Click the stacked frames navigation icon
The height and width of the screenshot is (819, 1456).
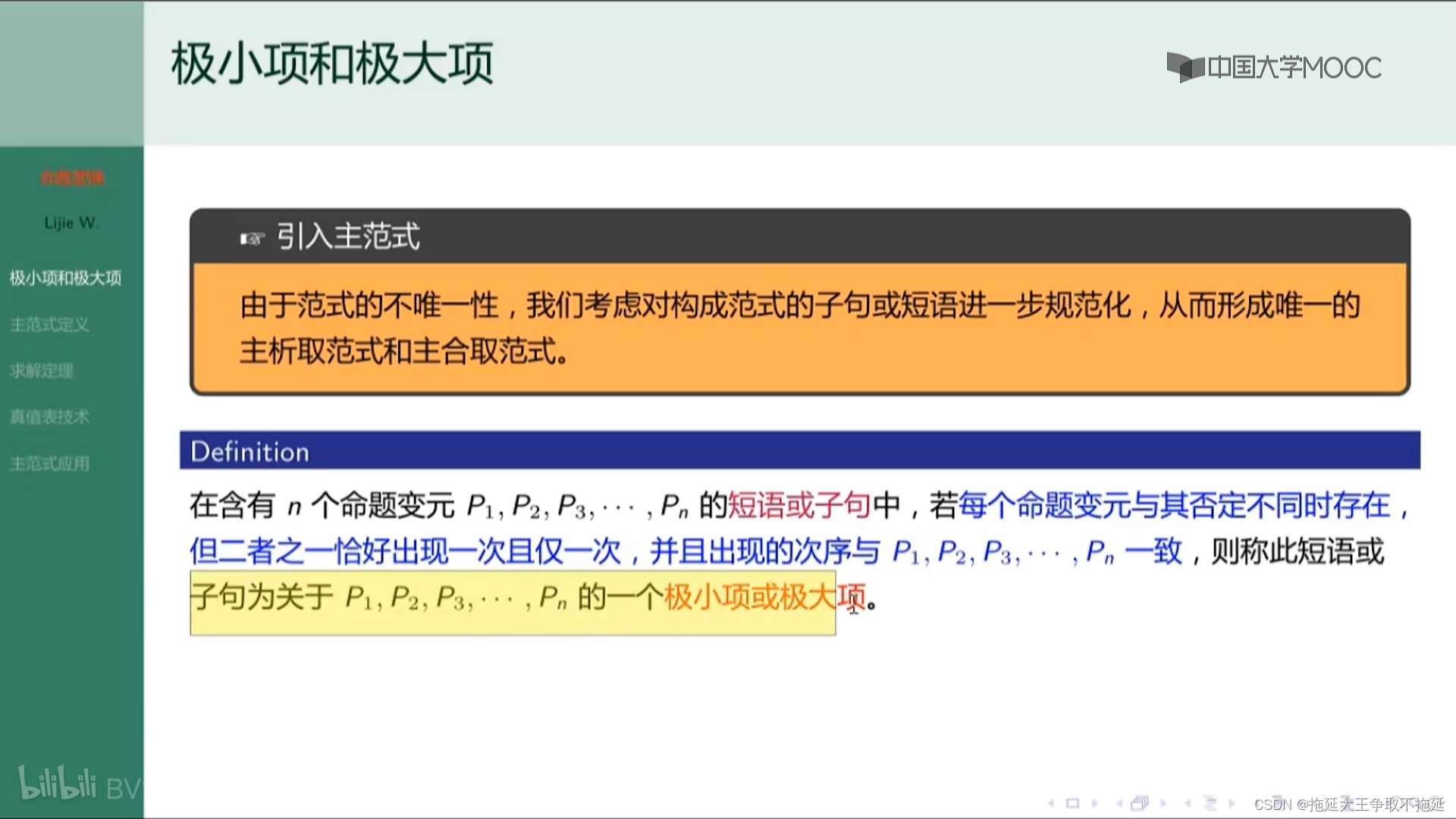pos(1140,803)
